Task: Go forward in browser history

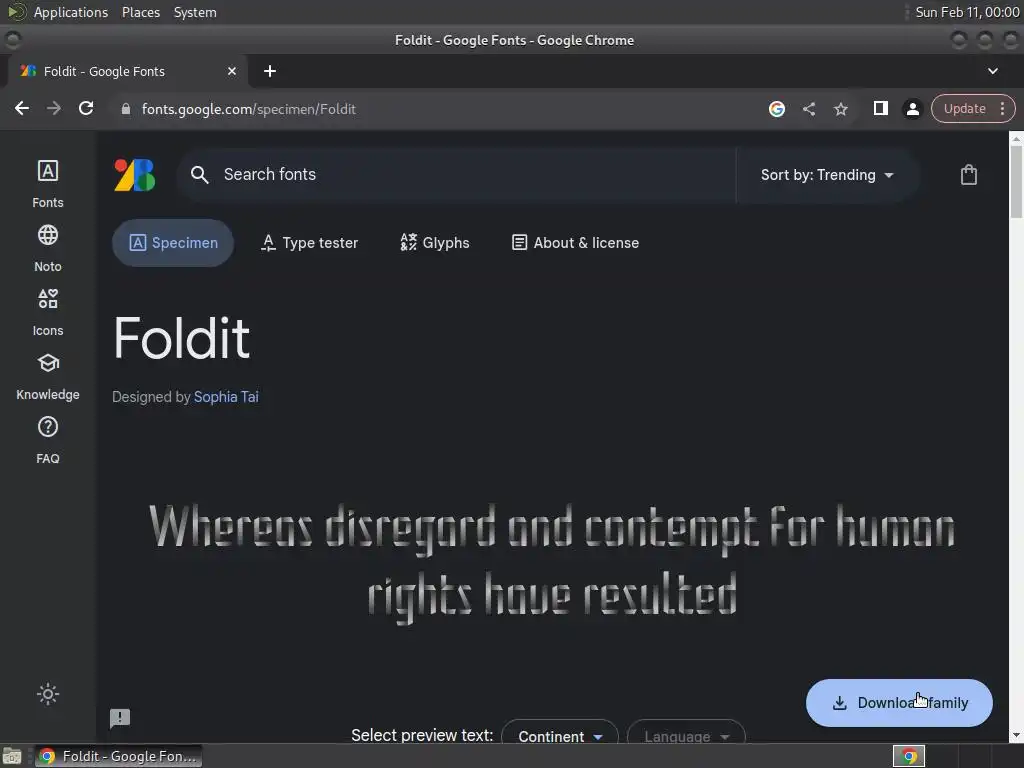Action: coord(54,108)
